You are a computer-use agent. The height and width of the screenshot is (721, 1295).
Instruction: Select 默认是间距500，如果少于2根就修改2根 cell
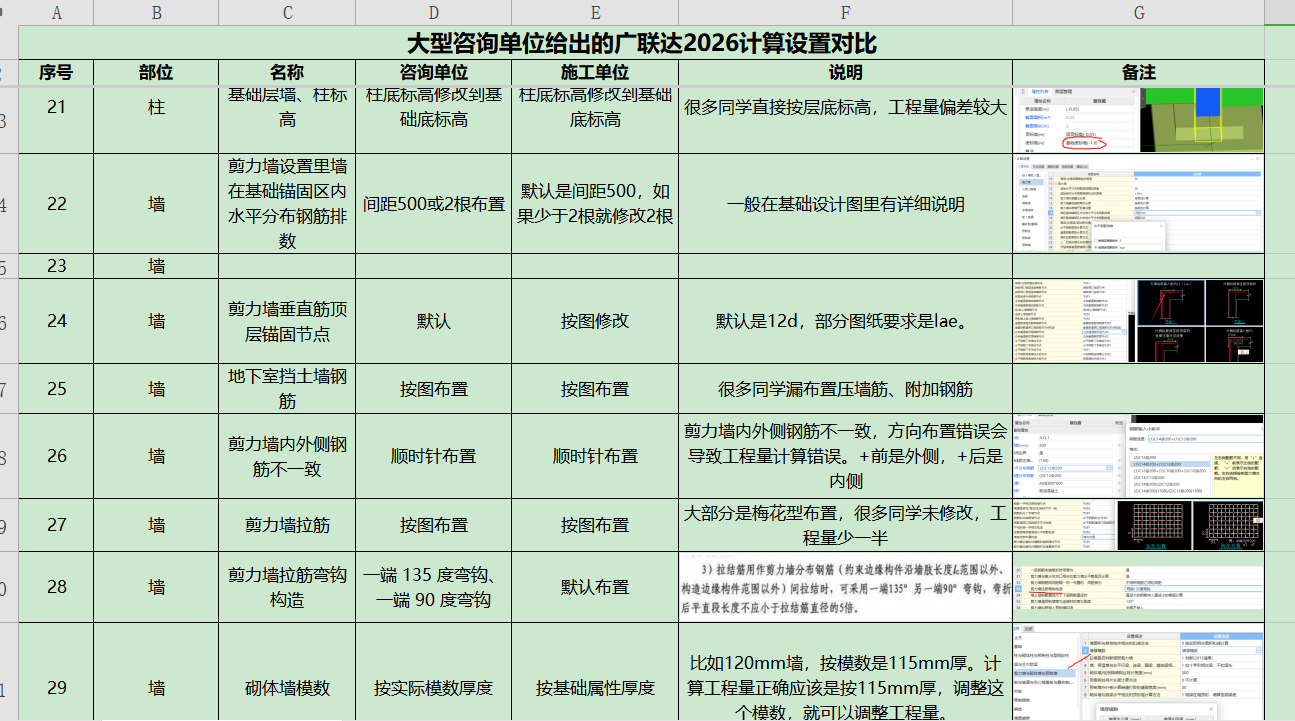coord(595,204)
